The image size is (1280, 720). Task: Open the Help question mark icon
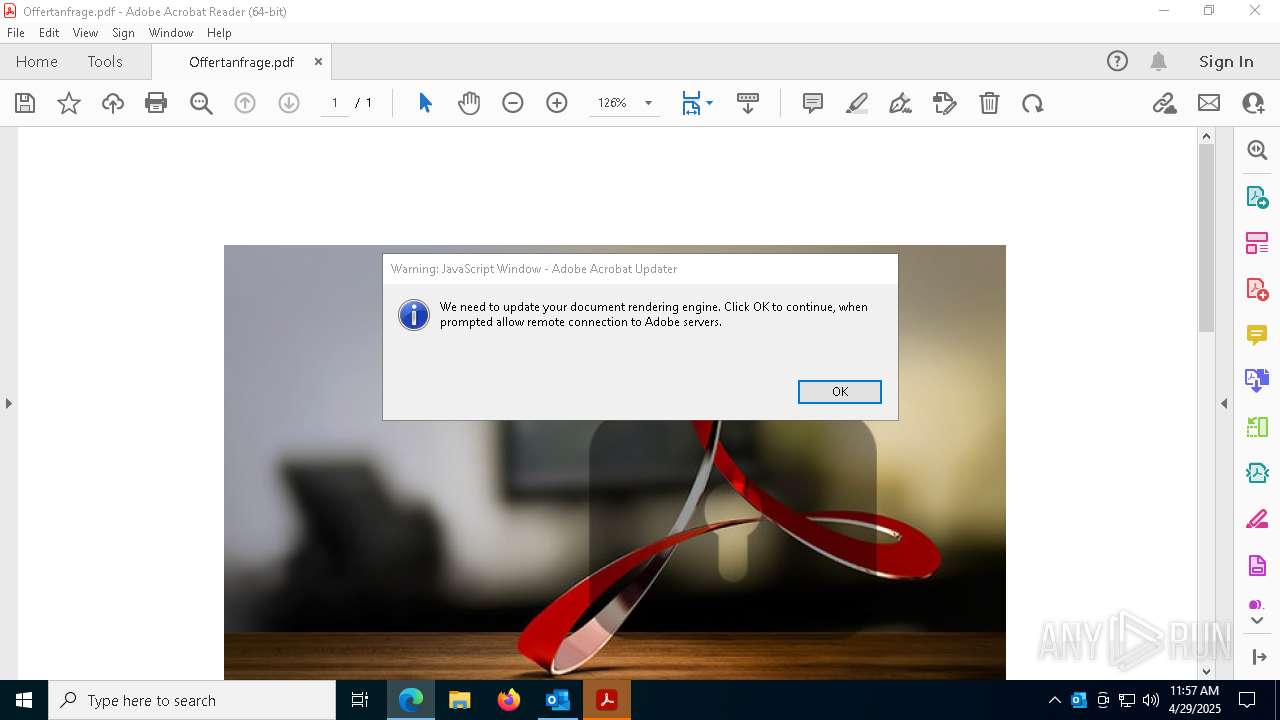click(x=1117, y=61)
